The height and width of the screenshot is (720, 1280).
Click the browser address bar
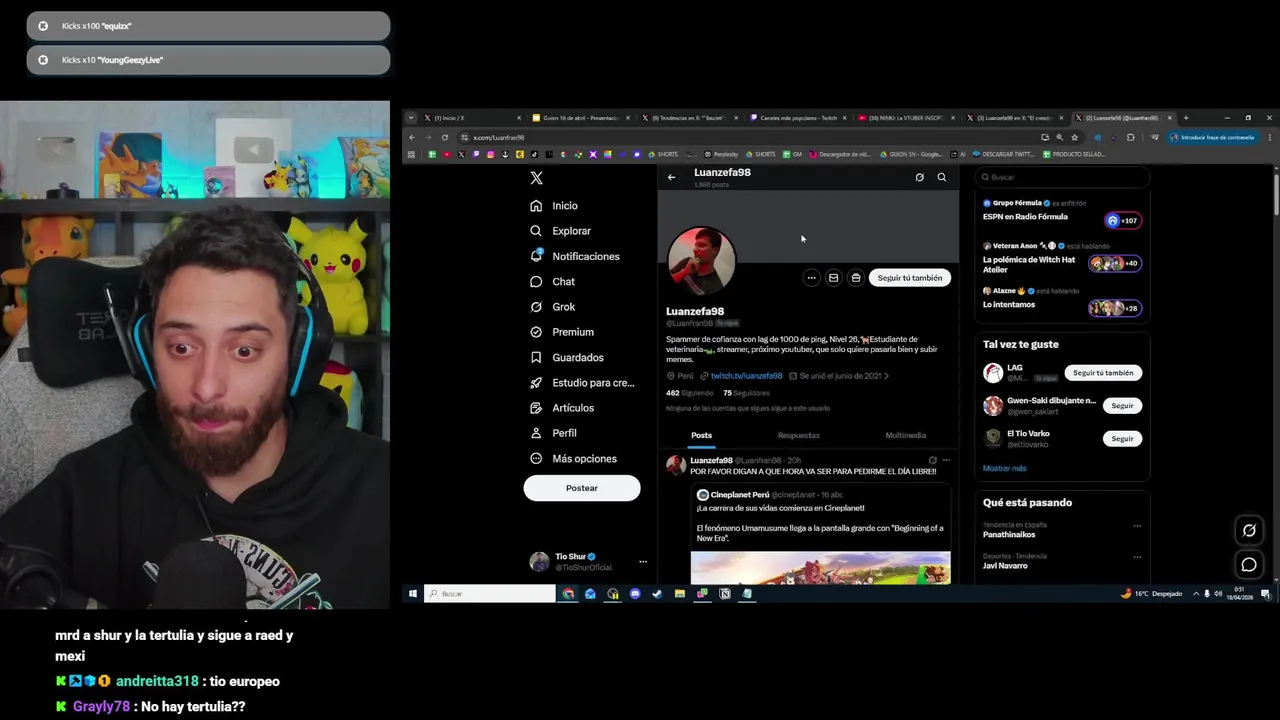pos(750,137)
